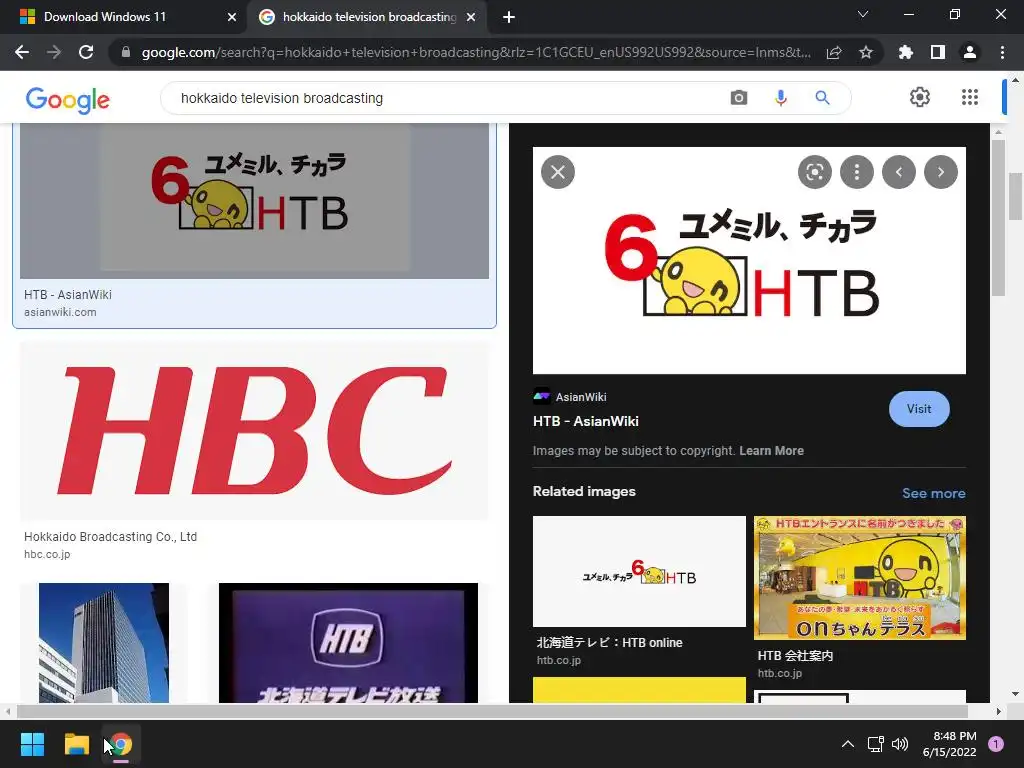The height and width of the screenshot is (768, 1024).
Task: Open the onちゃんテラス related image
Action: click(x=860, y=578)
